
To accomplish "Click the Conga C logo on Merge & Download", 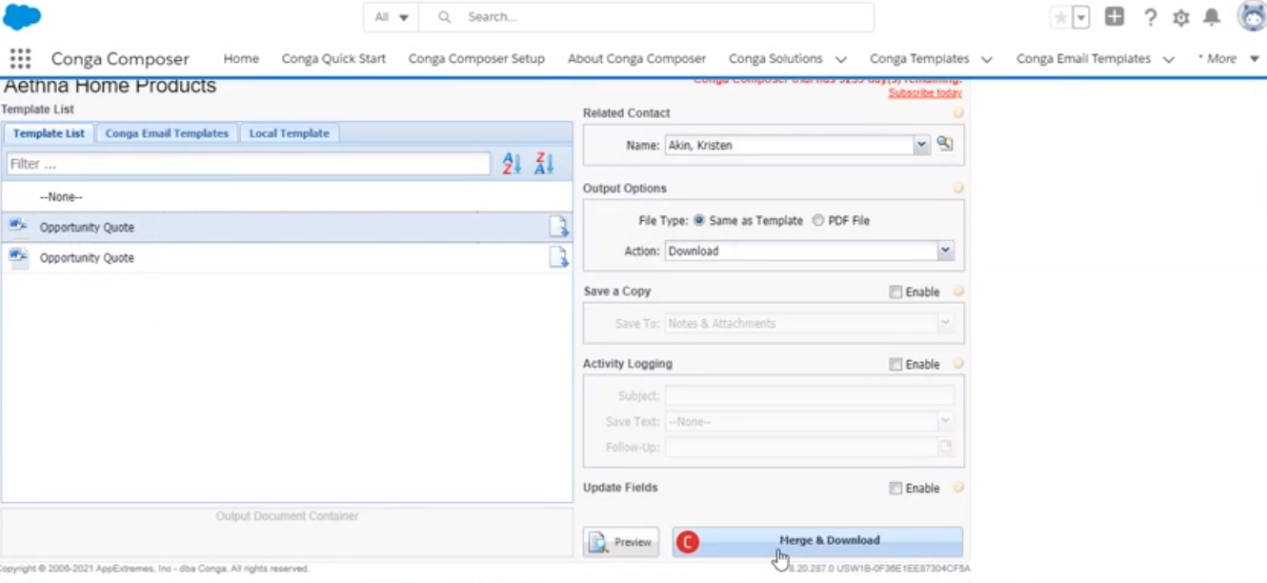I will [x=687, y=541].
